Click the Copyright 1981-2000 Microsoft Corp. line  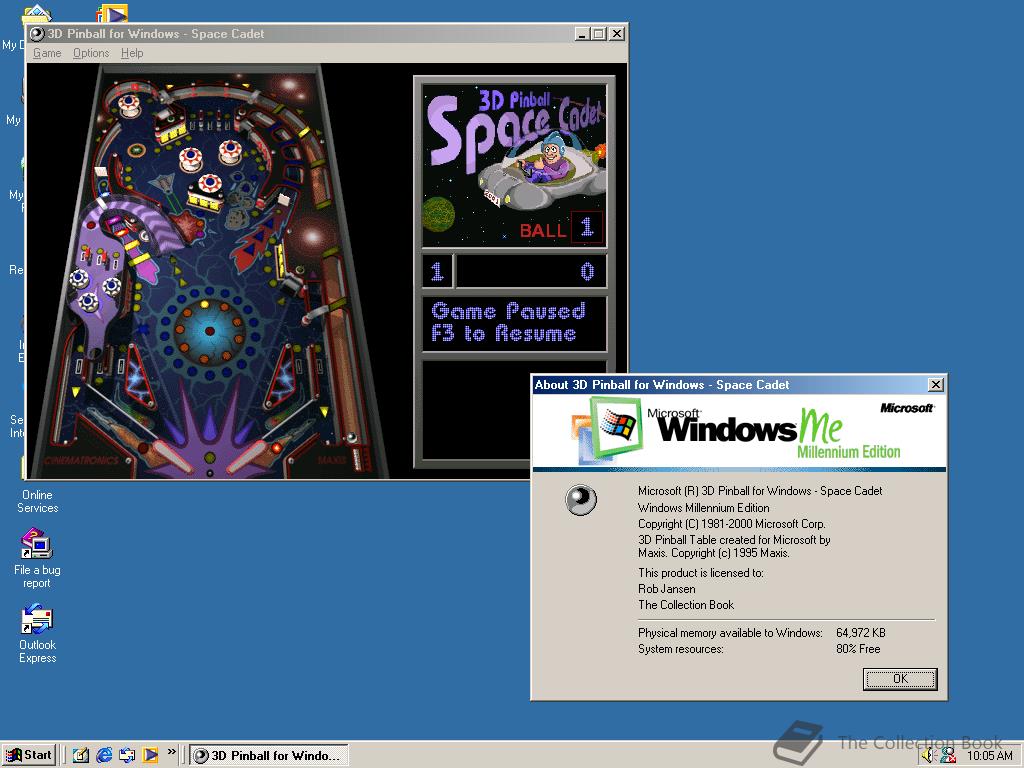731,524
